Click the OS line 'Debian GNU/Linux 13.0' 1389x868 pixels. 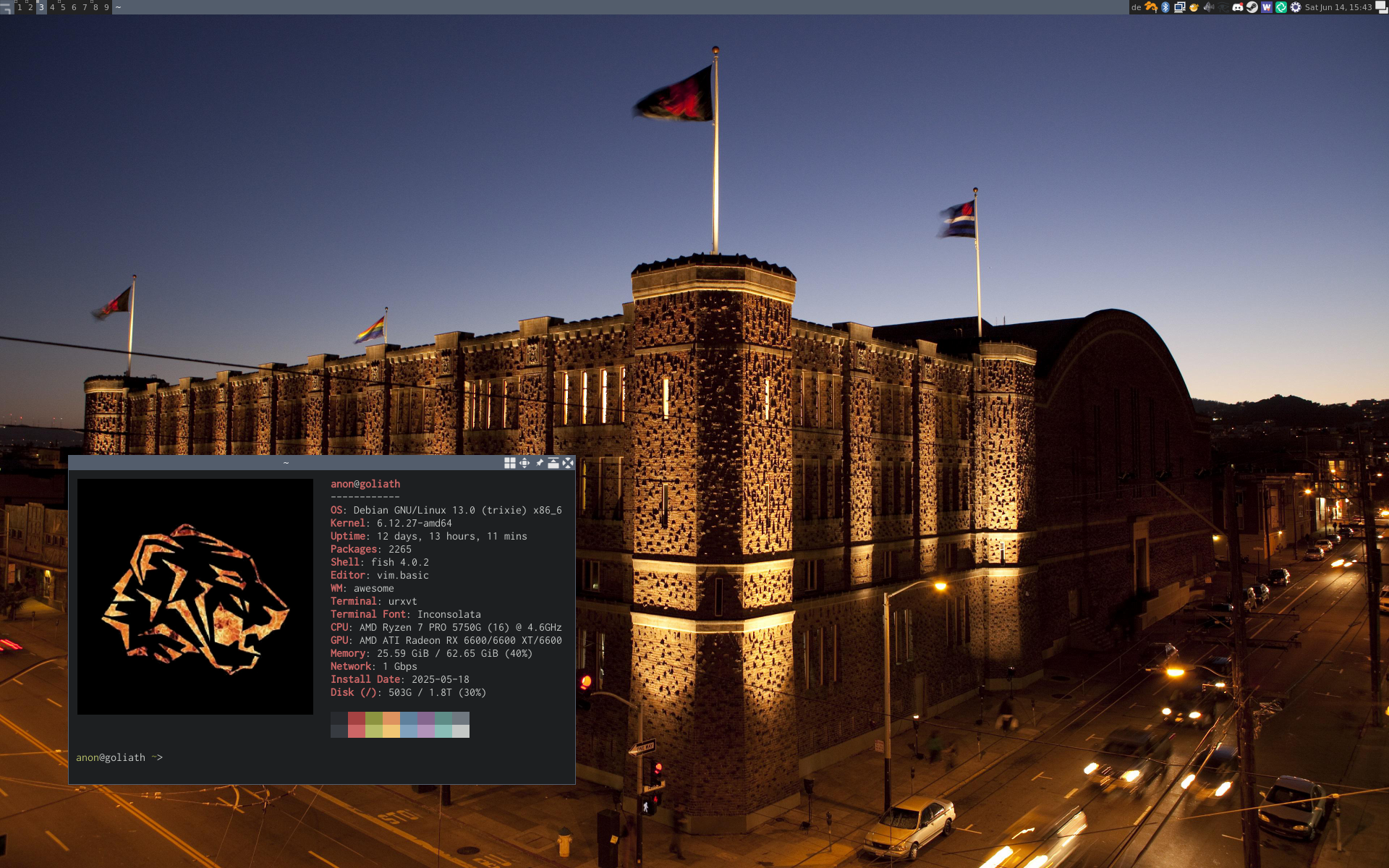446,510
